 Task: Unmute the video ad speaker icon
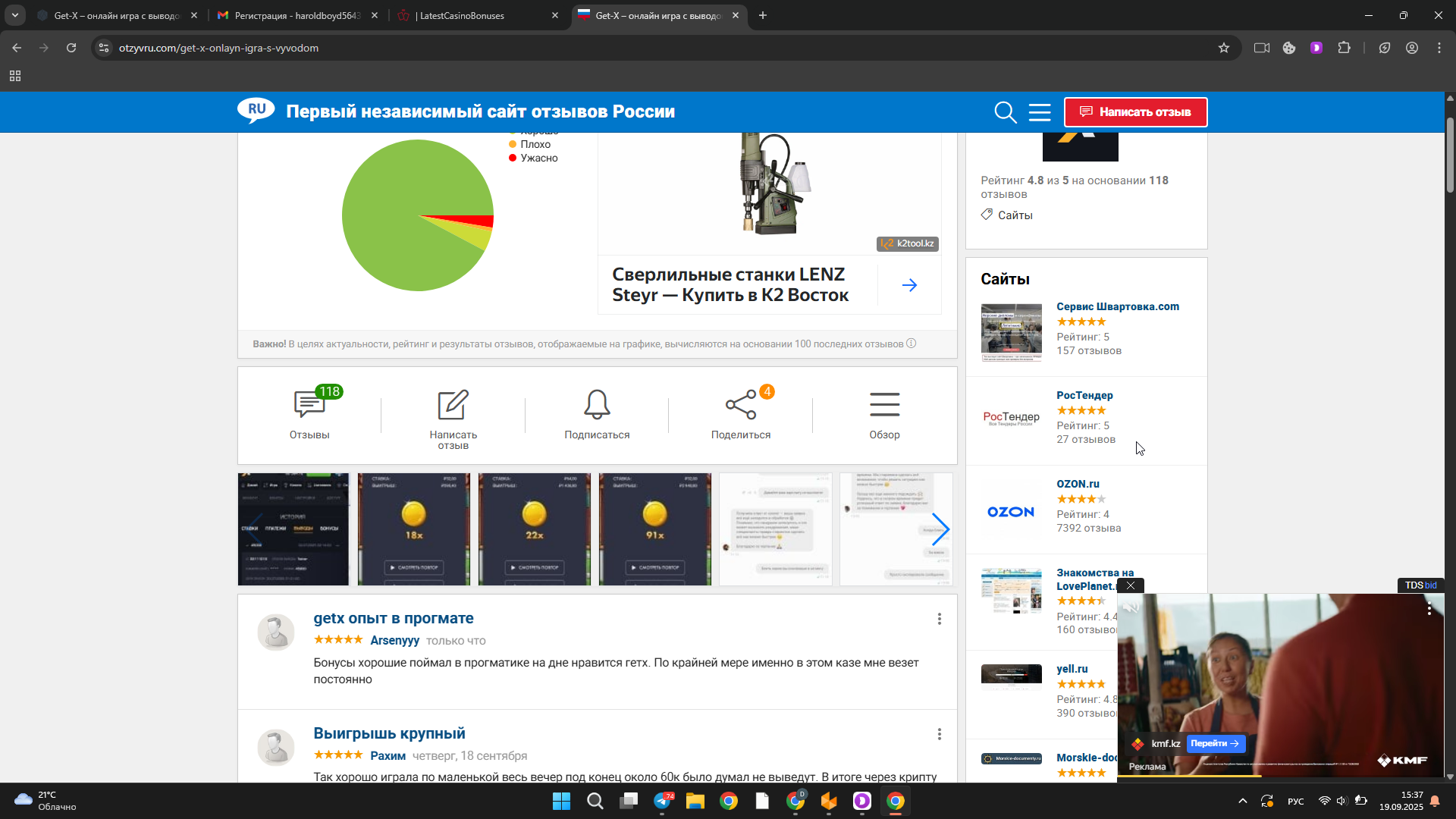1132,607
